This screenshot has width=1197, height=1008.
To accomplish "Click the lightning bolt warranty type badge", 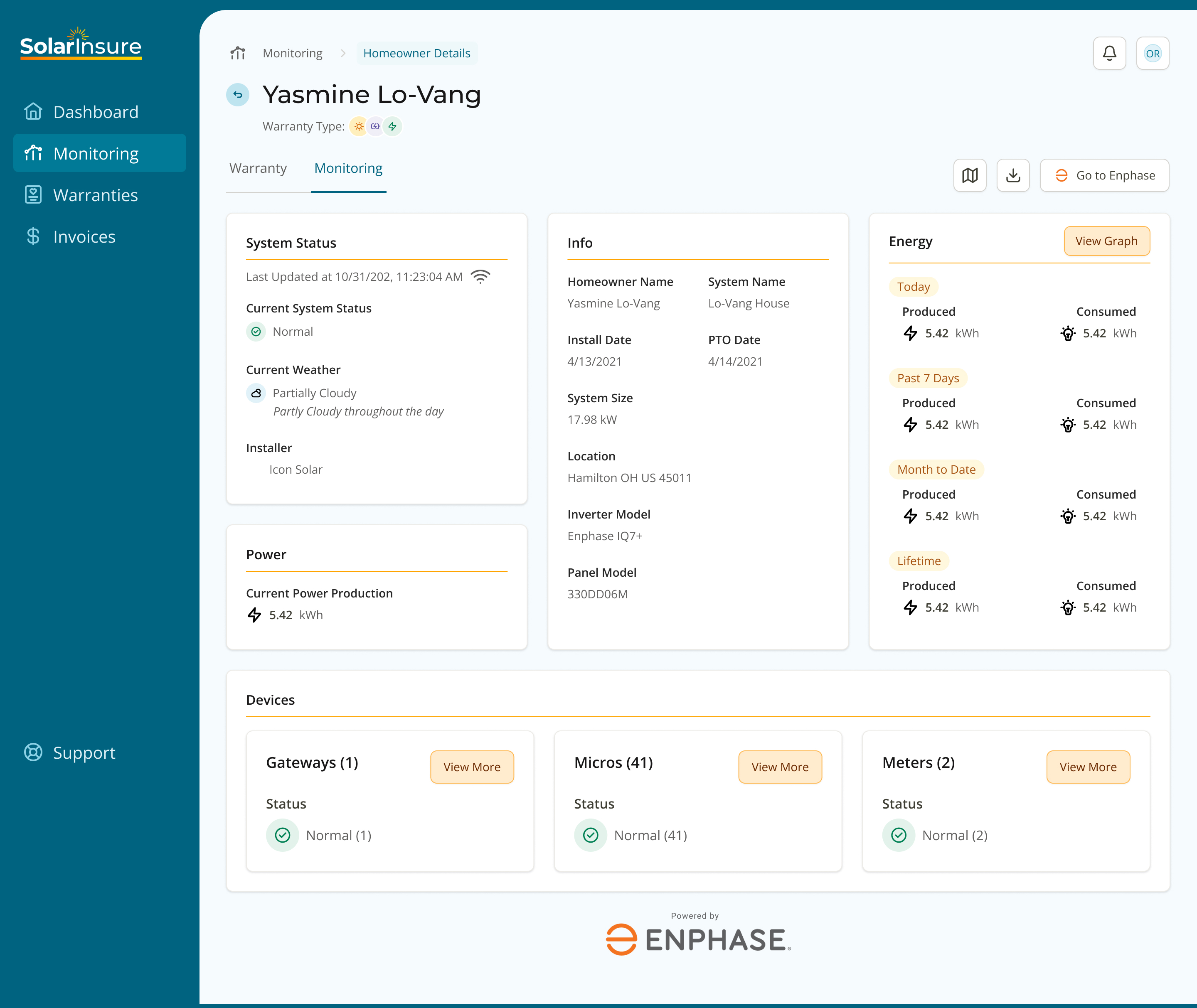I will click(393, 126).
